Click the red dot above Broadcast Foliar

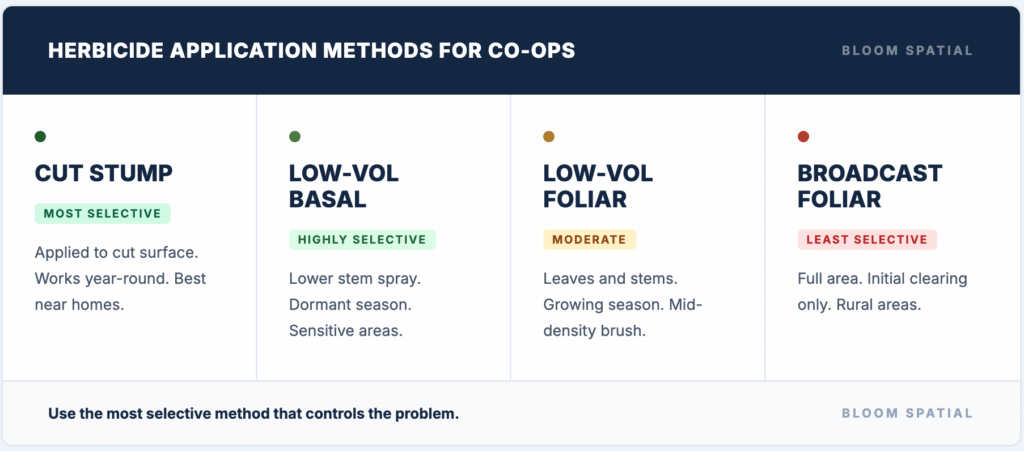tap(803, 137)
